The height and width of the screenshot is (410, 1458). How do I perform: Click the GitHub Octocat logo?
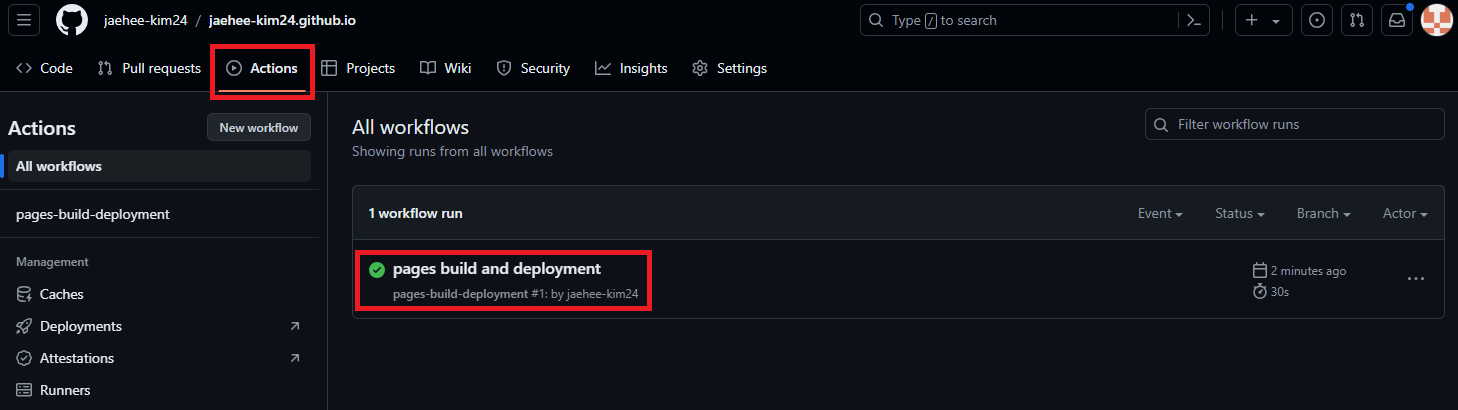[72, 20]
